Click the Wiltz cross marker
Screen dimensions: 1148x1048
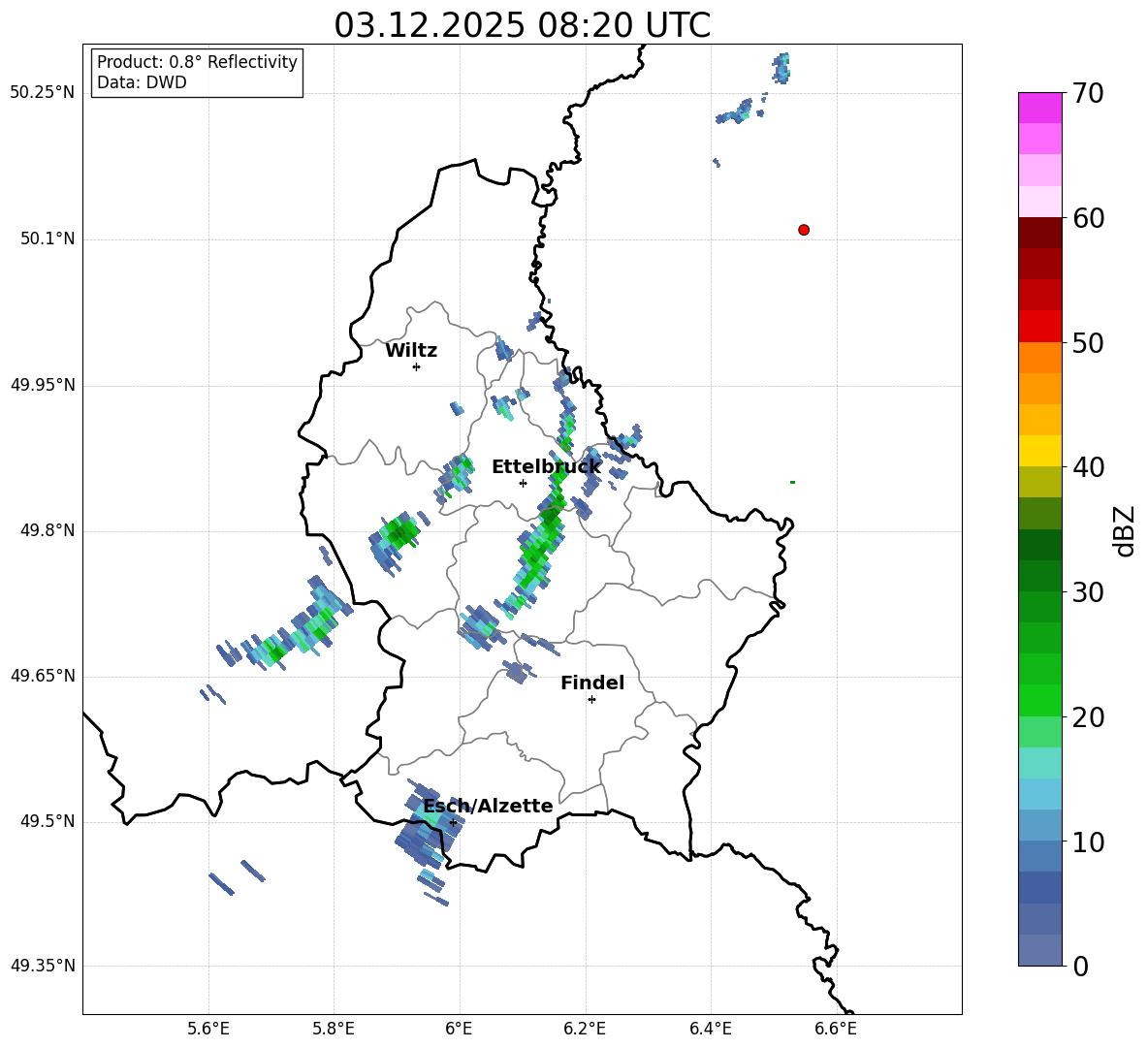(x=416, y=366)
